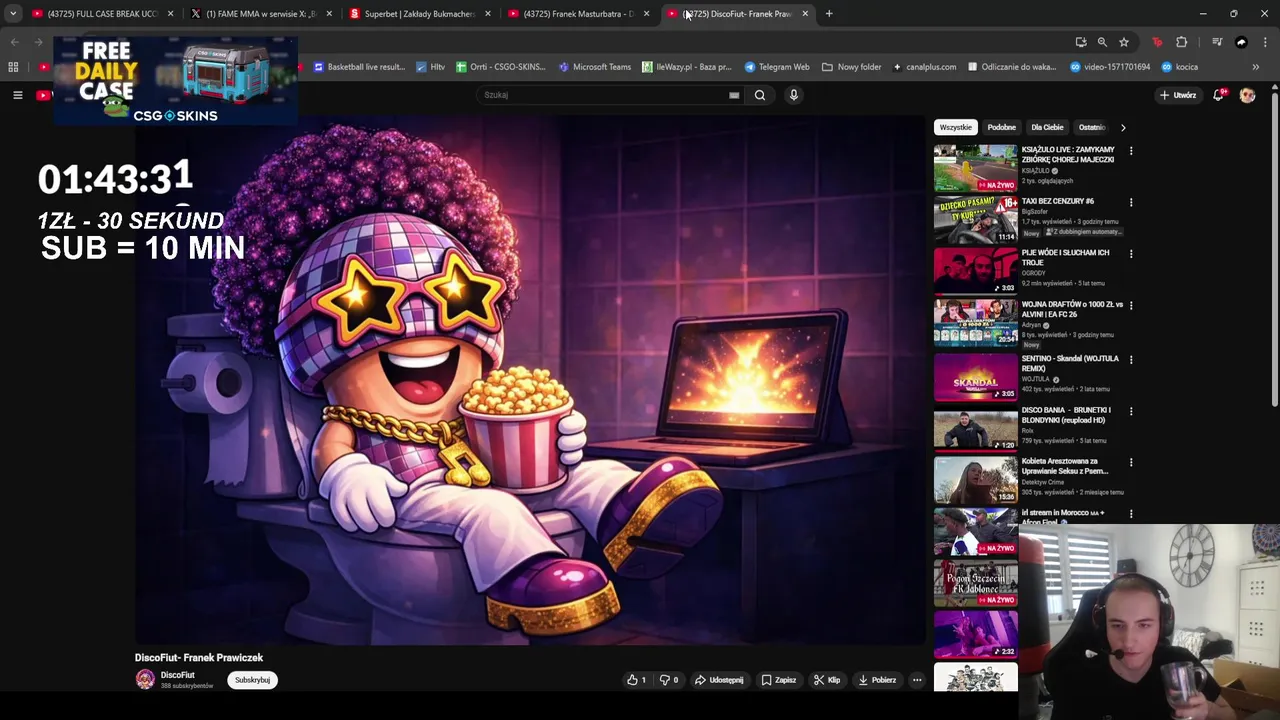The height and width of the screenshot is (720, 1280).
Task: Select the Wszystkie filter chip
Action: (x=955, y=127)
